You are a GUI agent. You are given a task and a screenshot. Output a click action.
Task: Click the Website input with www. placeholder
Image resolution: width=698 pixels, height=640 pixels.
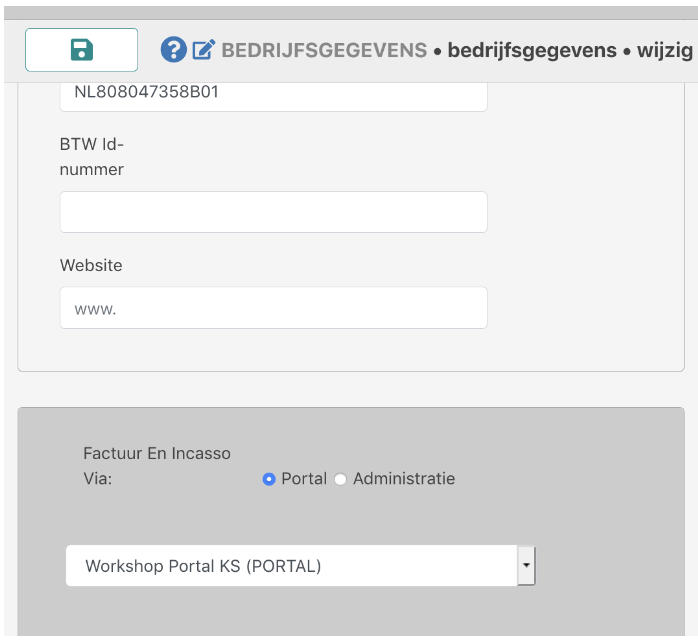coord(273,308)
